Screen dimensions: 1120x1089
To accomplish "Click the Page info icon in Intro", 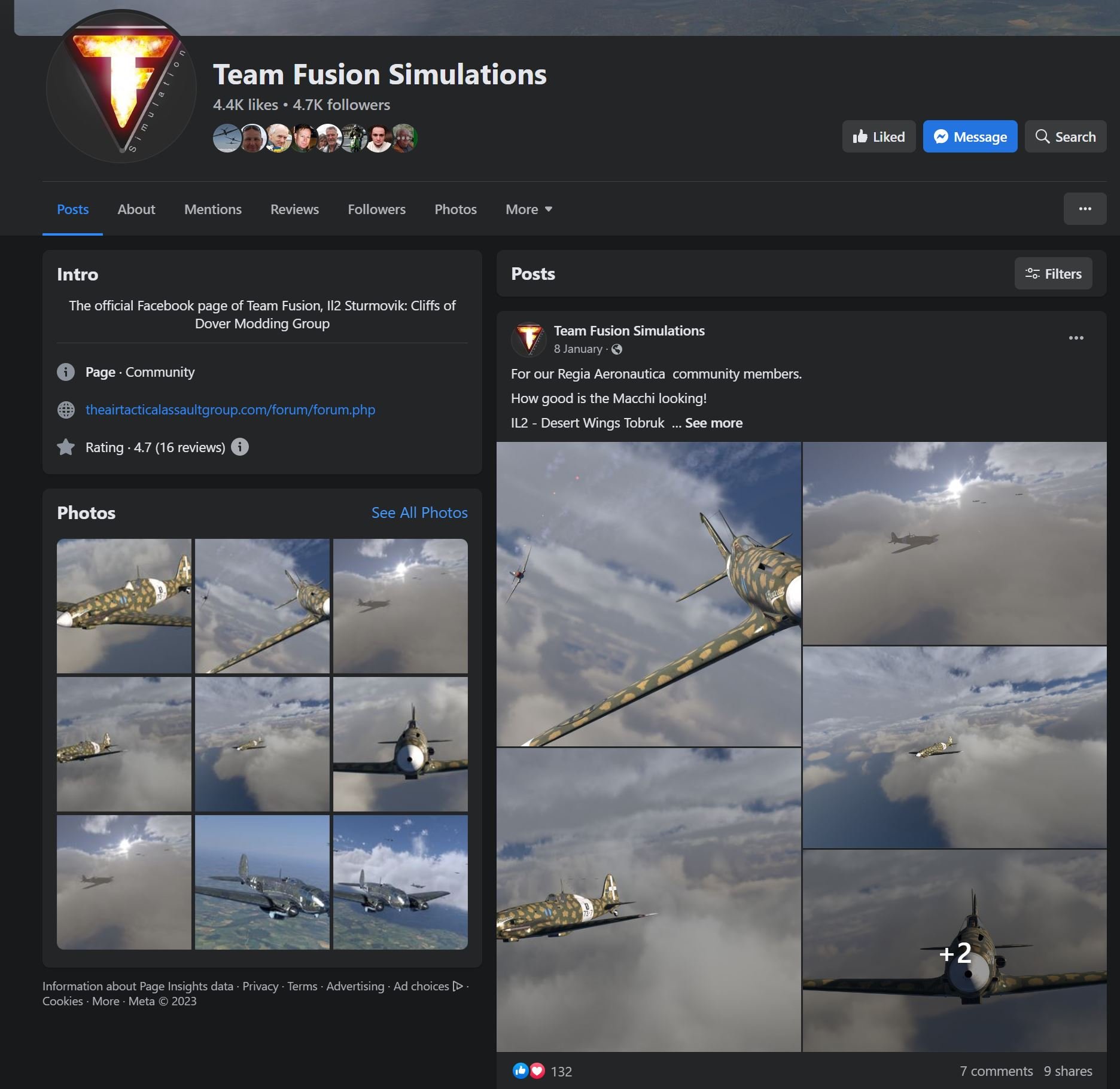I will [66, 372].
